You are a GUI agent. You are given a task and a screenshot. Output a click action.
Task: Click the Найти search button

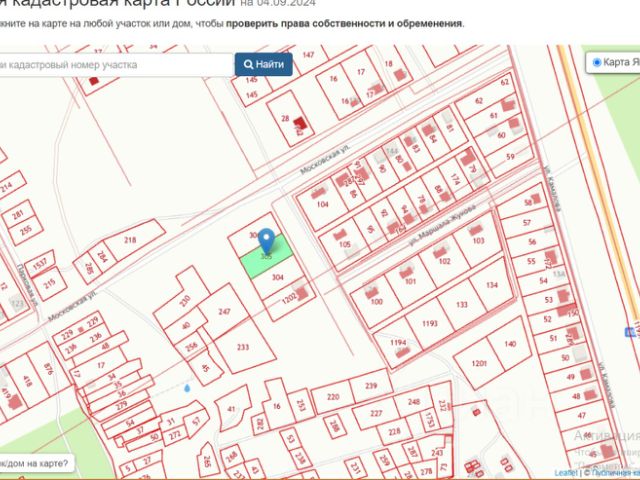(264, 64)
